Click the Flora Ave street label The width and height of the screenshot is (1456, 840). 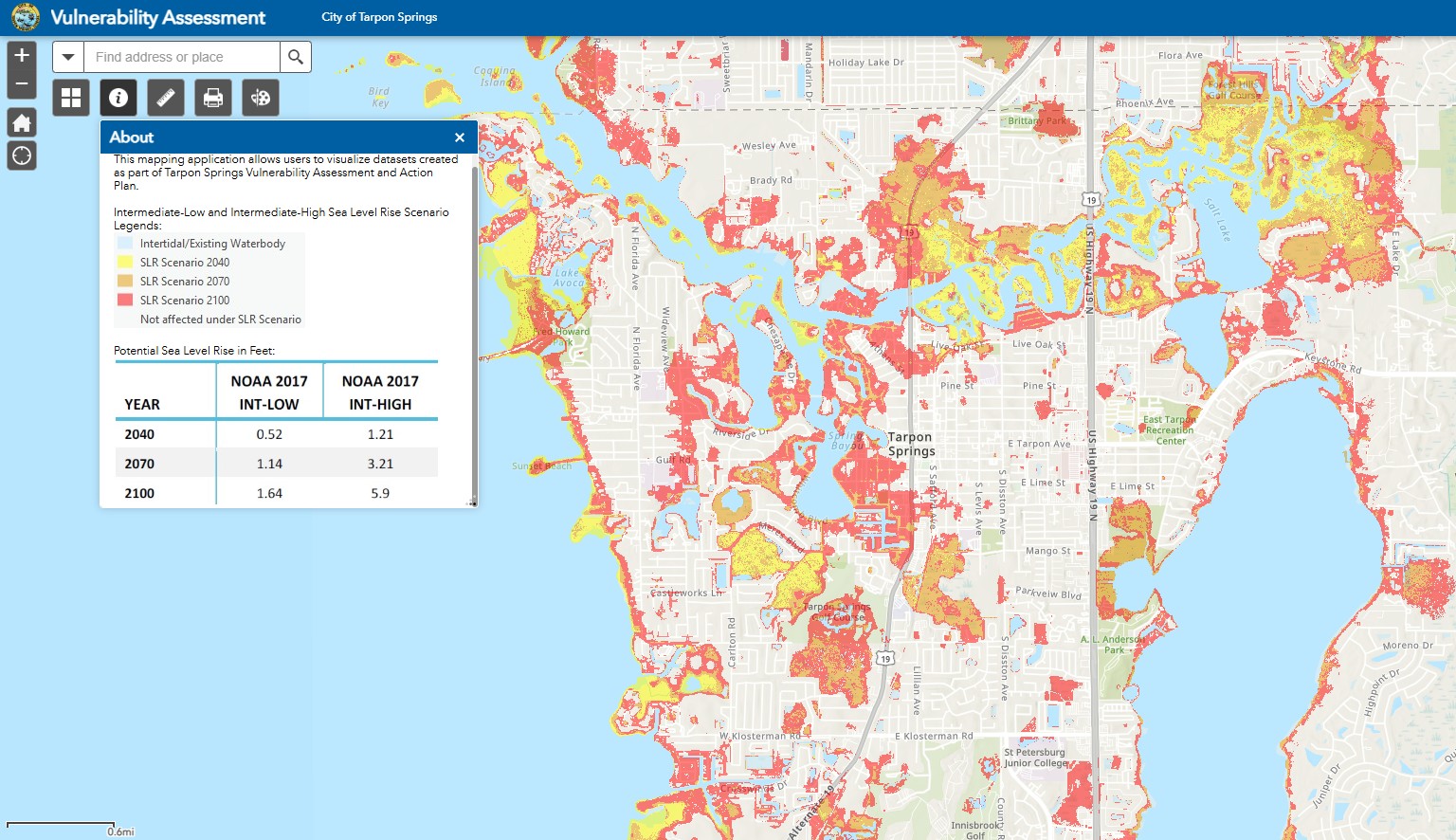tap(1180, 55)
